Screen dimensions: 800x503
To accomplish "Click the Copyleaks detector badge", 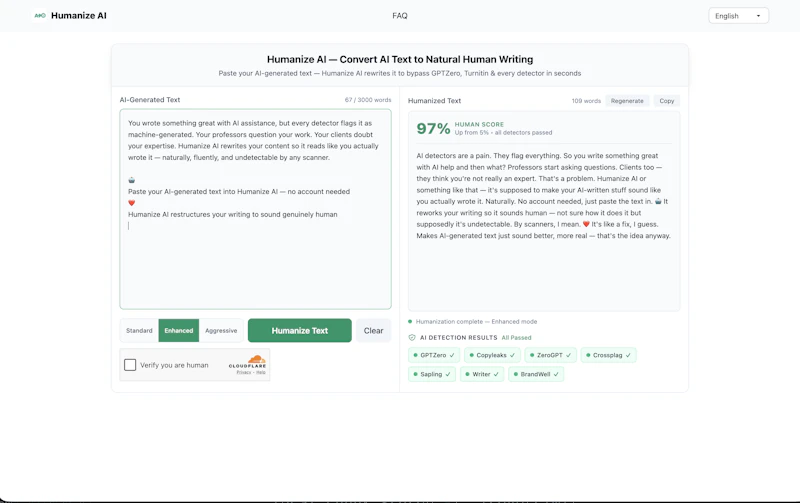I will (x=492, y=355).
